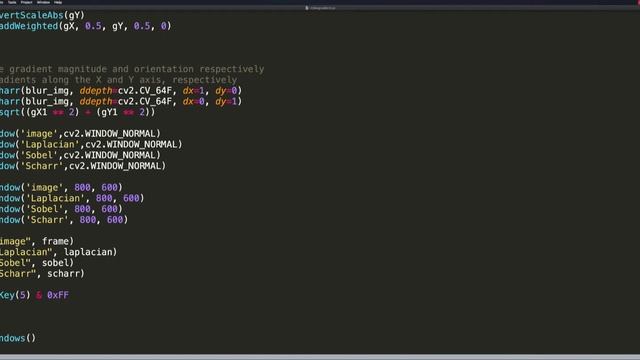
Task: Click the line showing "Sobel", sobel
Action: tap(37, 263)
